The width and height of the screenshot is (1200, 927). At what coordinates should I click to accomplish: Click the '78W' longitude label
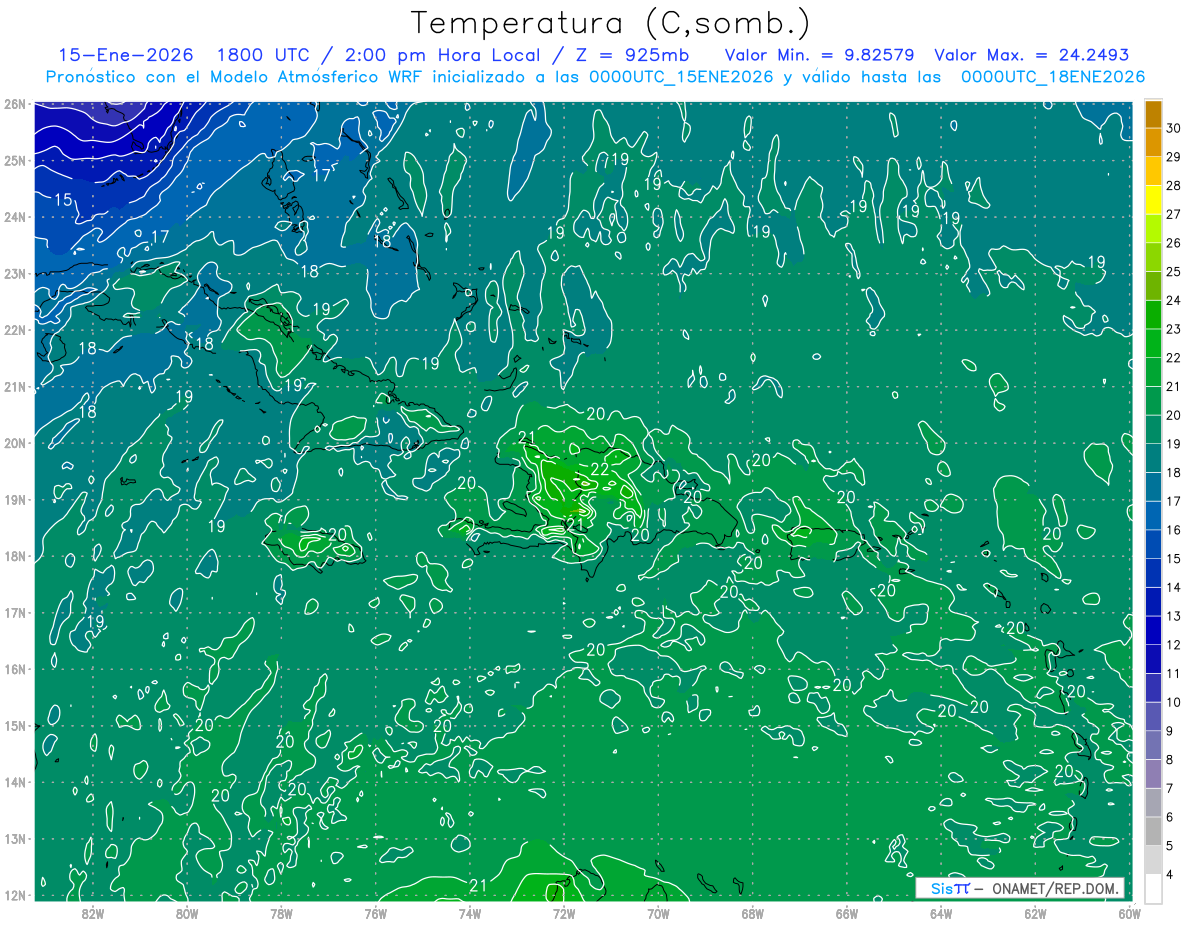281,914
